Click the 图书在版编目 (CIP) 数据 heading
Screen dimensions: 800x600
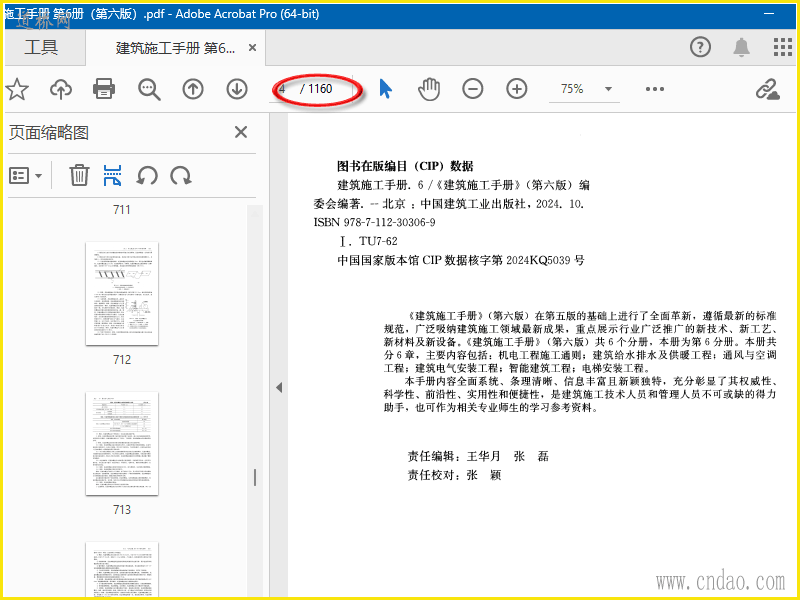click(x=405, y=166)
